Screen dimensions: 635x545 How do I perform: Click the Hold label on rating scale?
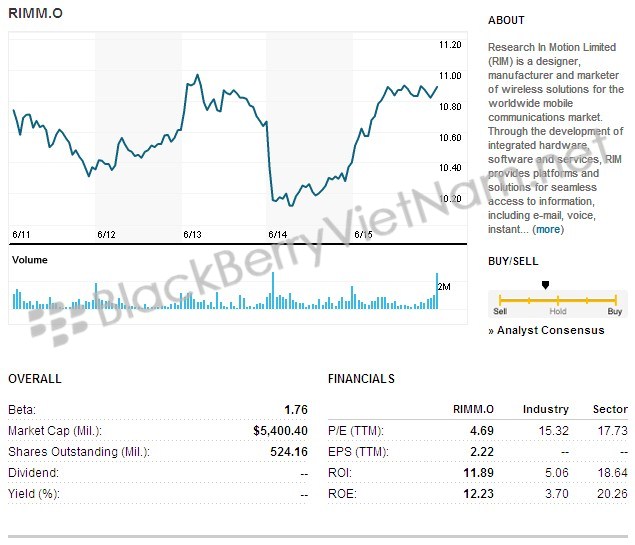tap(557, 312)
